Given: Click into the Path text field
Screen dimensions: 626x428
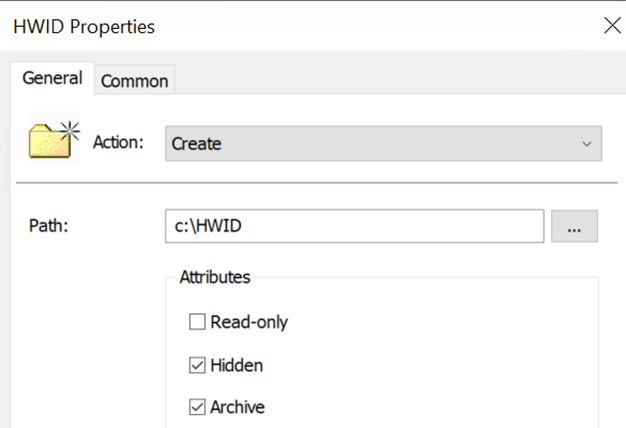Looking at the screenshot, I should [400, 226].
